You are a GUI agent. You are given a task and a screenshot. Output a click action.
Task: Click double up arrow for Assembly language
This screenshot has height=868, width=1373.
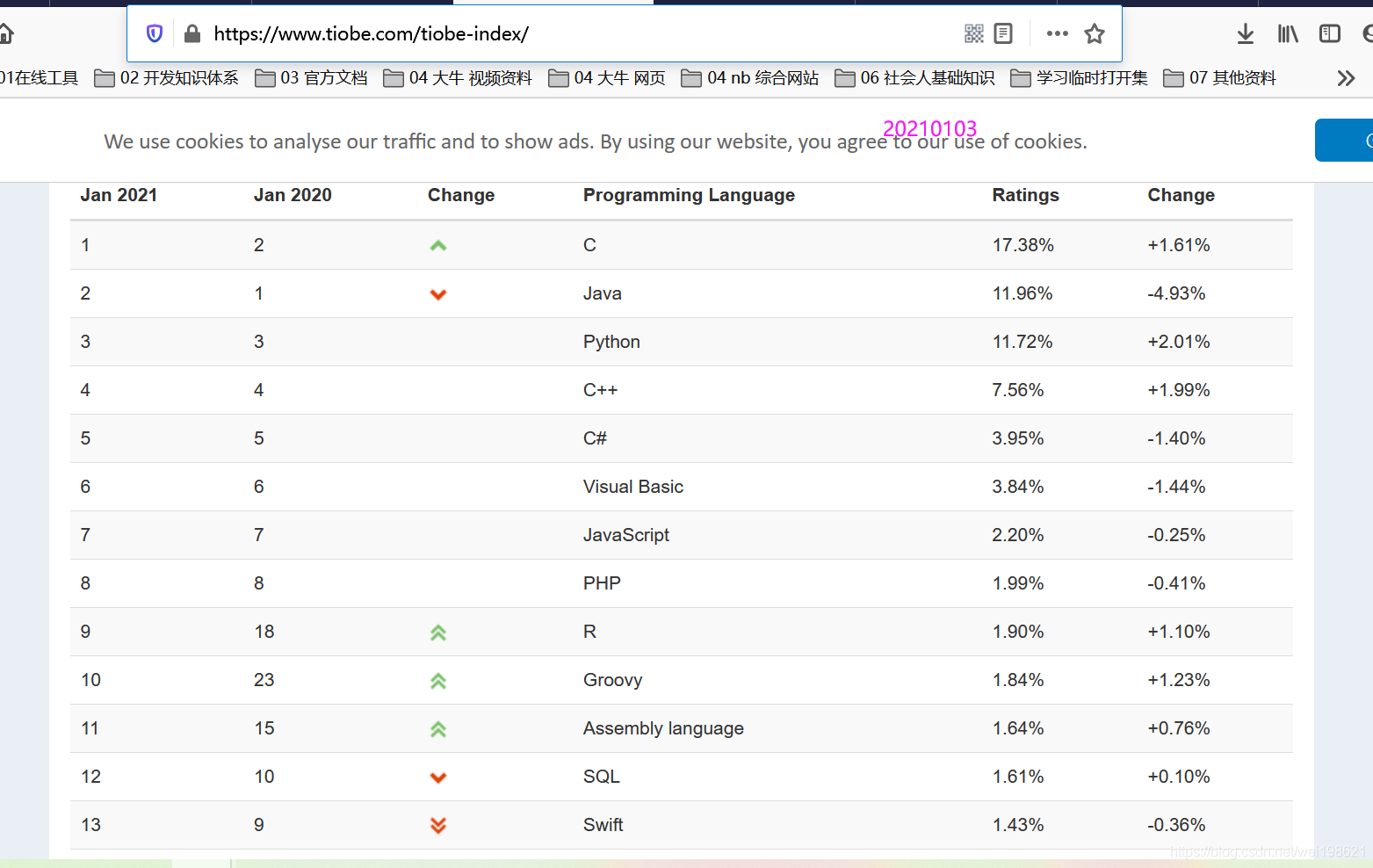pyautogui.click(x=438, y=729)
